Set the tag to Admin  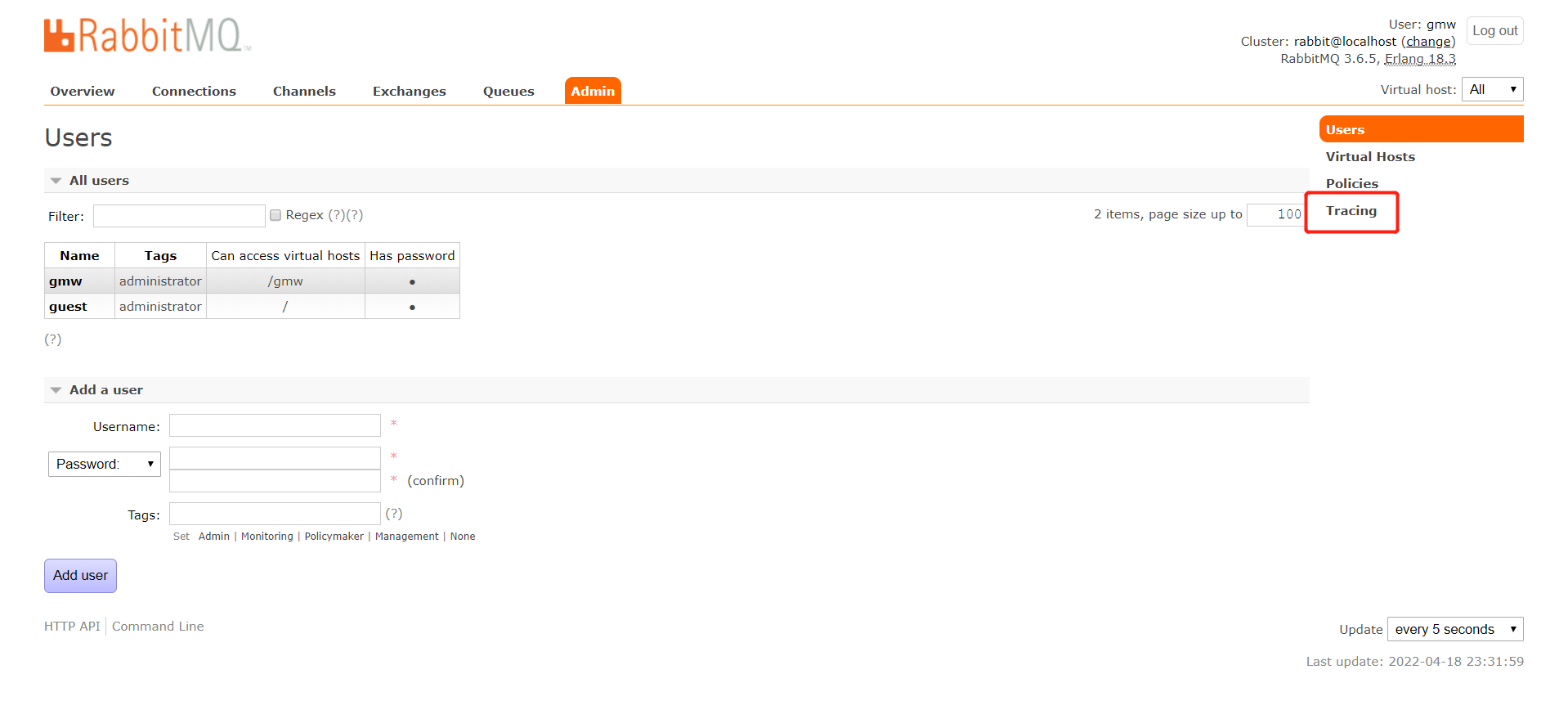click(x=214, y=537)
